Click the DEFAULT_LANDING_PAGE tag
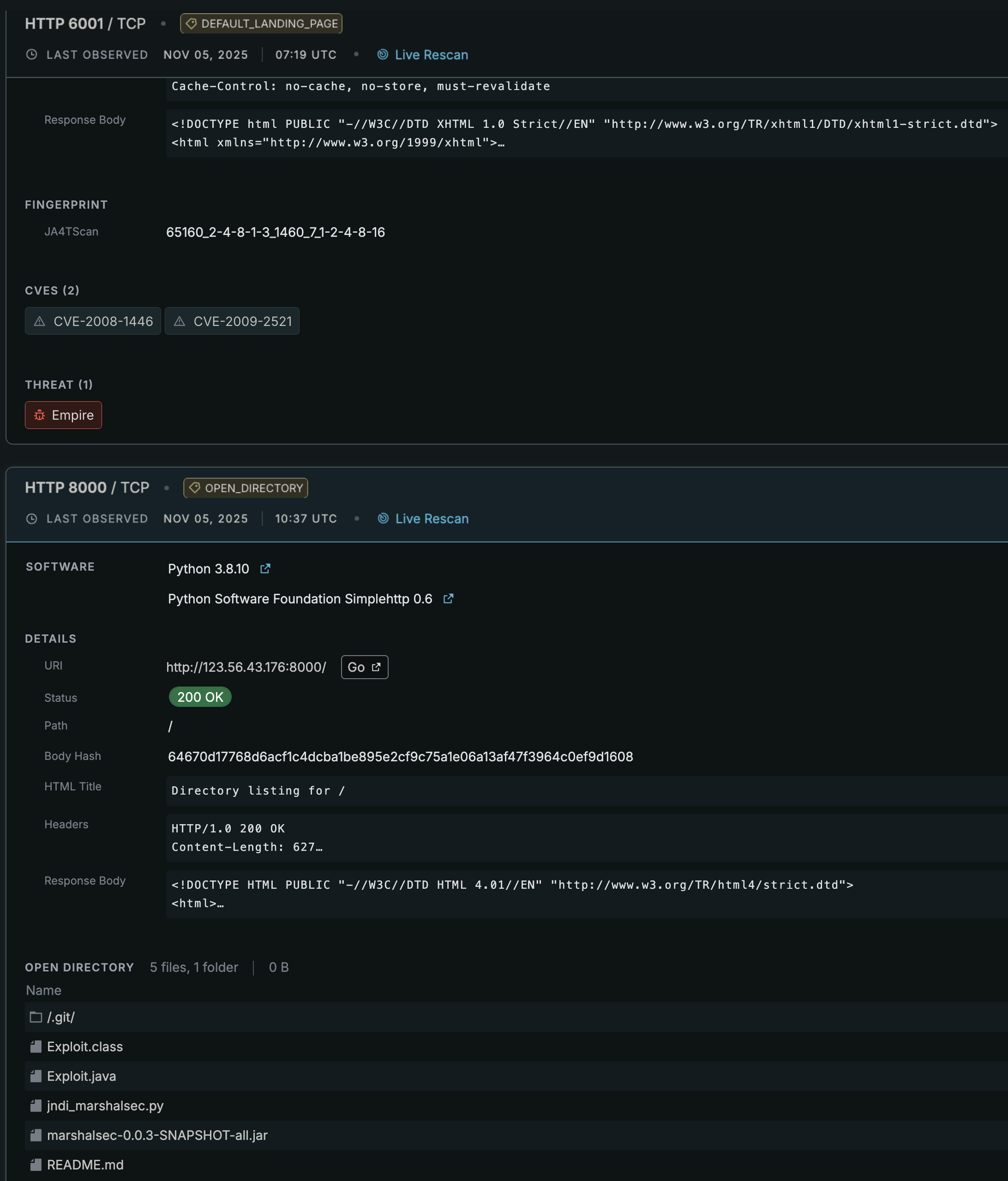The image size is (1008, 1181). coord(261,24)
